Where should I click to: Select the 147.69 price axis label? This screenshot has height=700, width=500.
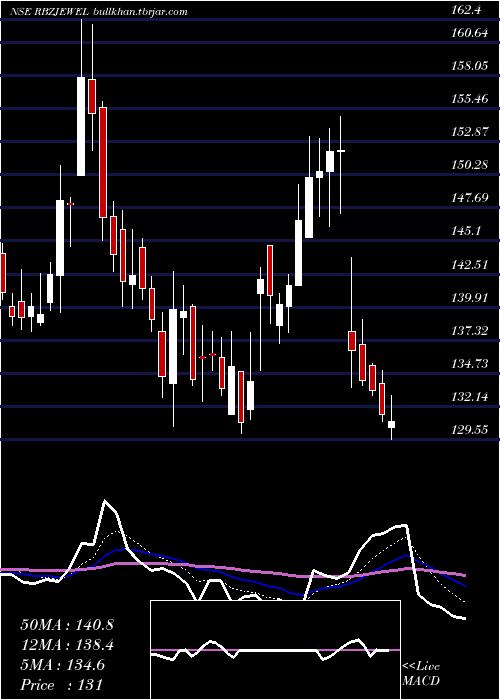(469, 198)
